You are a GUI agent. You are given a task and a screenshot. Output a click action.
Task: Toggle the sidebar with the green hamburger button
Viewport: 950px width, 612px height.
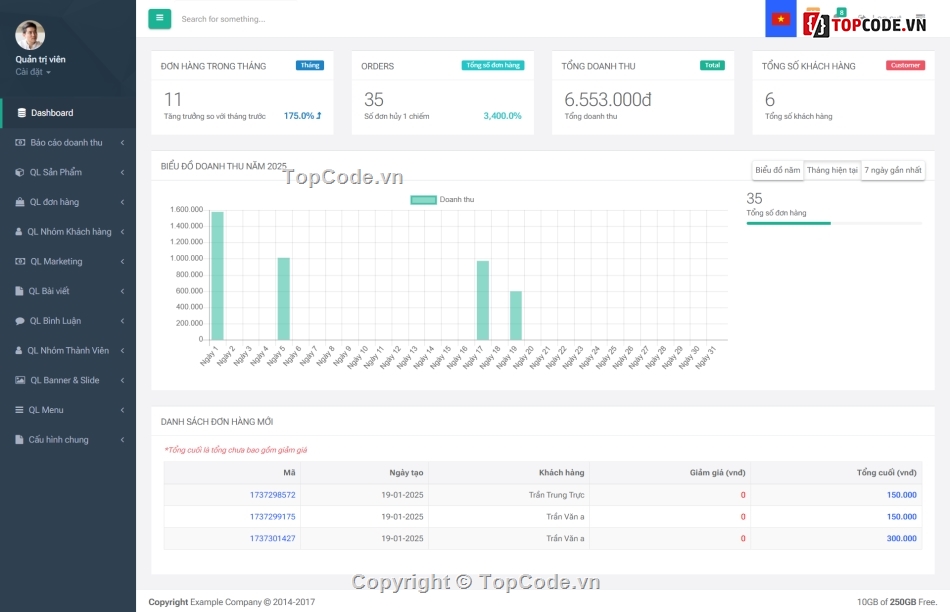pos(159,19)
